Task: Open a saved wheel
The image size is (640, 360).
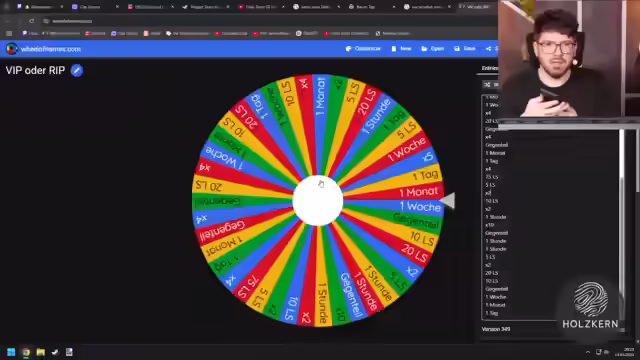Action: point(432,49)
